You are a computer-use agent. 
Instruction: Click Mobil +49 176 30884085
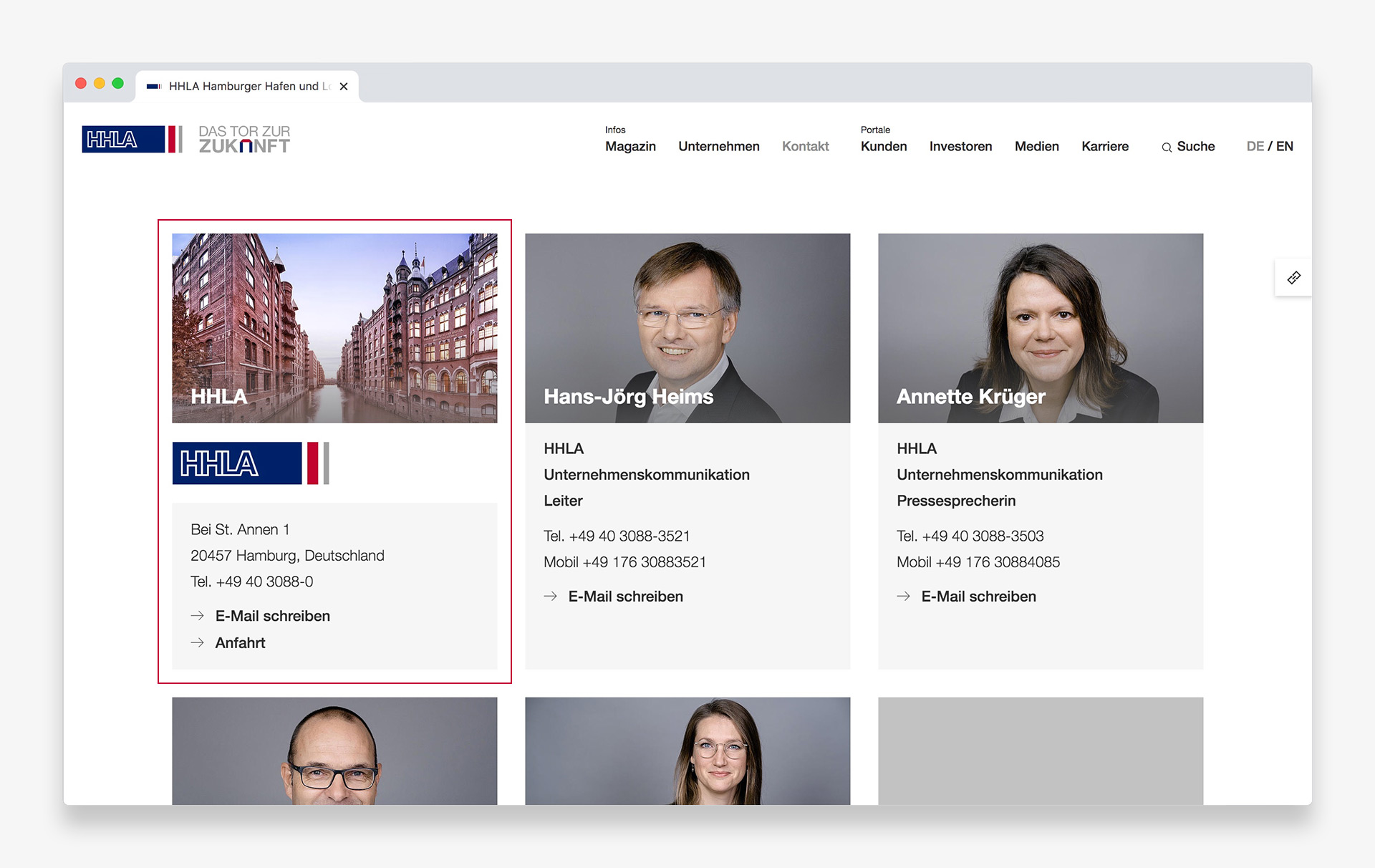coord(978,562)
